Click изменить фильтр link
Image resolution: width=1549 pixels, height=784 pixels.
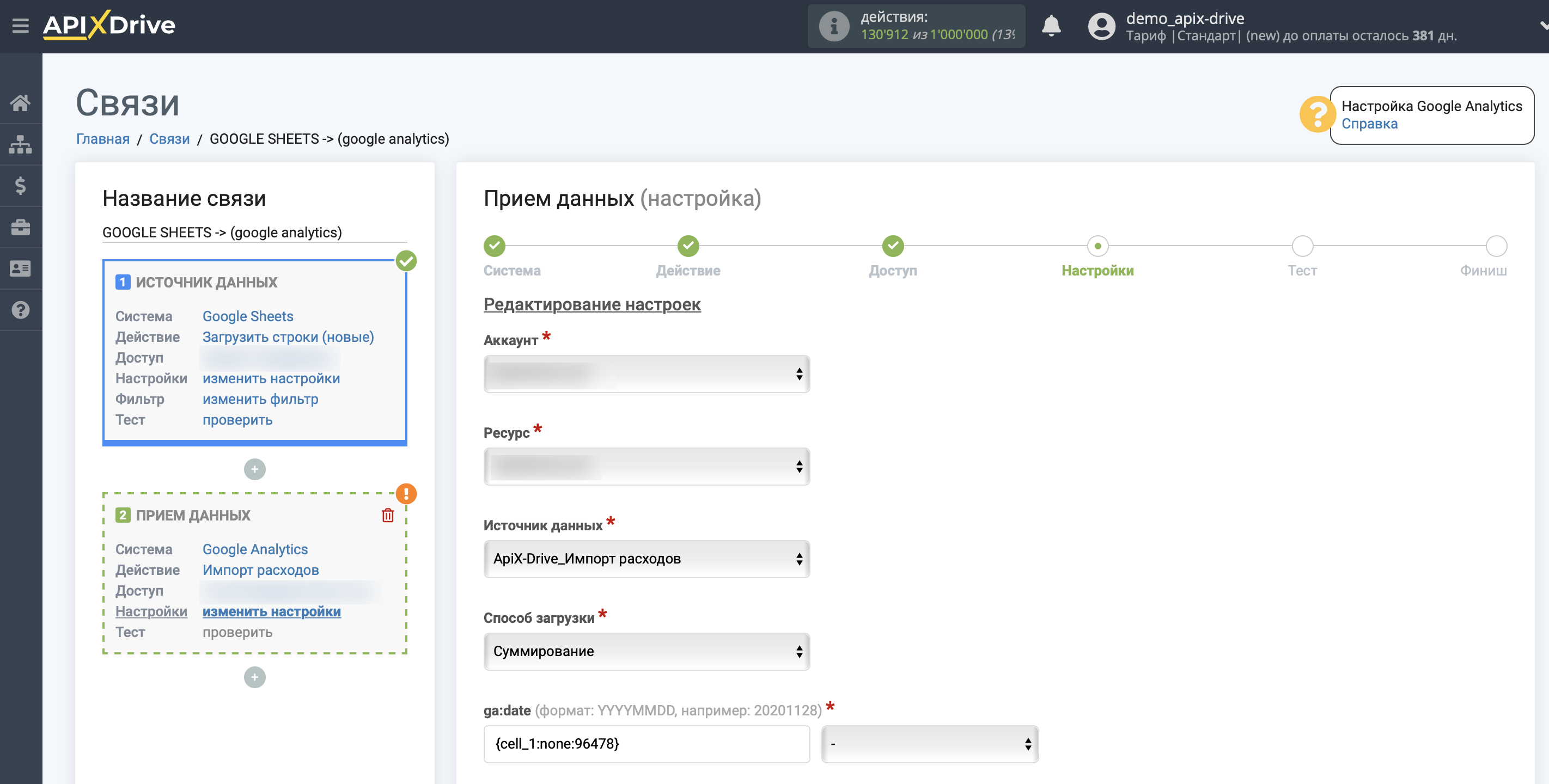click(260, 399)
